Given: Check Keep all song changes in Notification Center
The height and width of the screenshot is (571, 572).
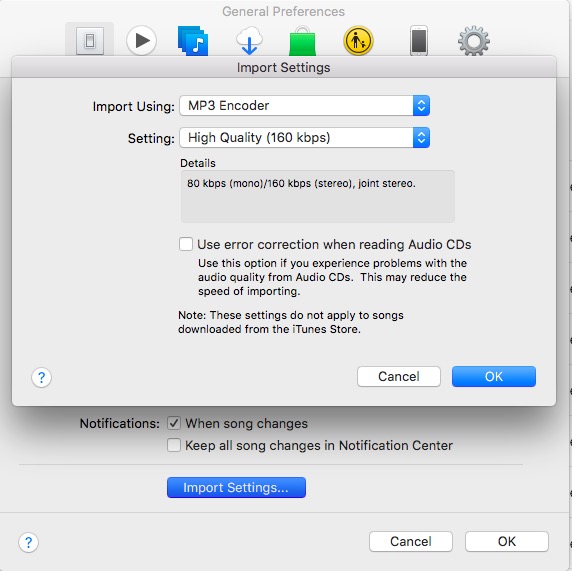Looking at the screenshot, I should click(x=174, y=445).
